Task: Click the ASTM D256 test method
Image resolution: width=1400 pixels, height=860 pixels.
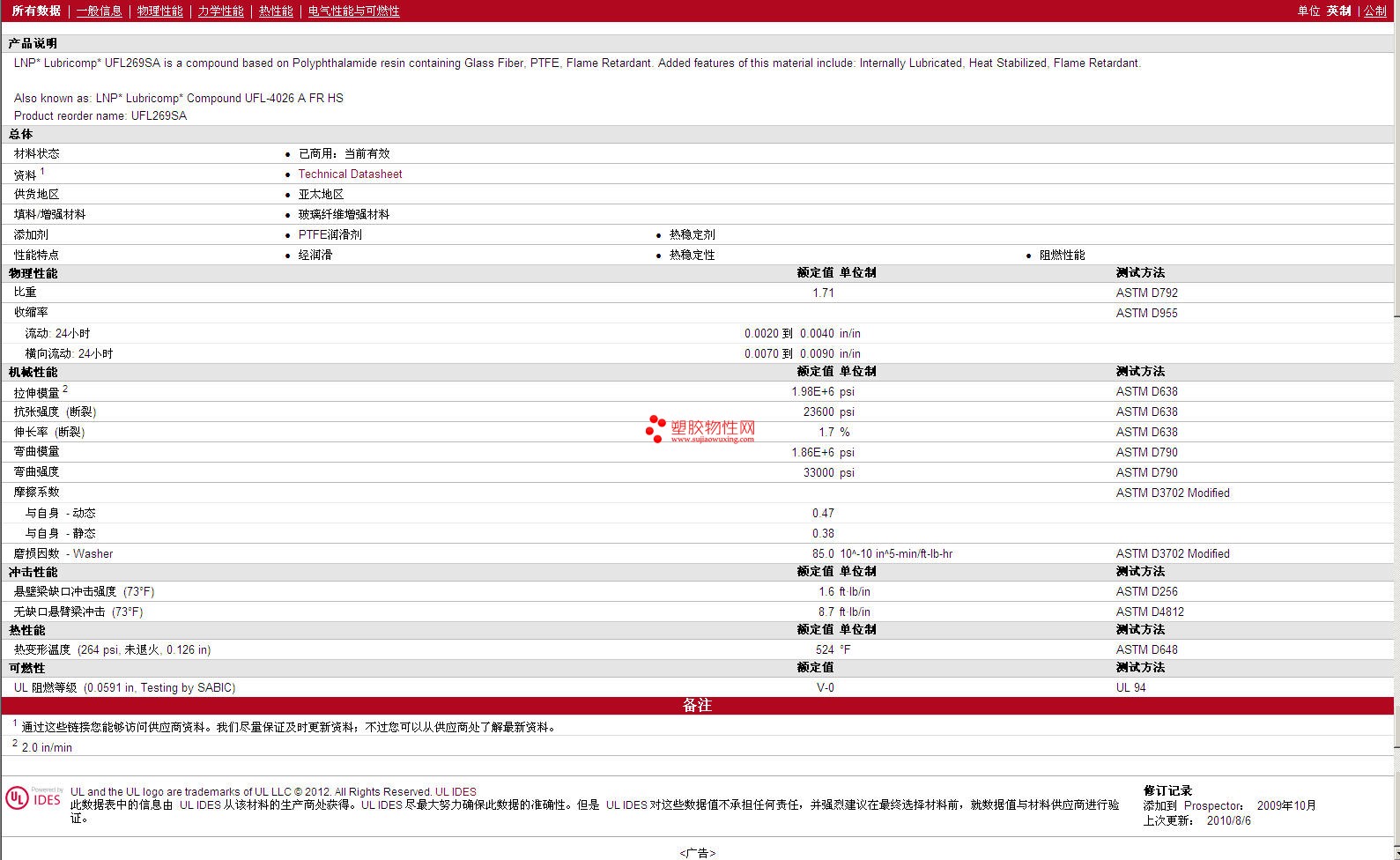Action: coord(1146,591)
